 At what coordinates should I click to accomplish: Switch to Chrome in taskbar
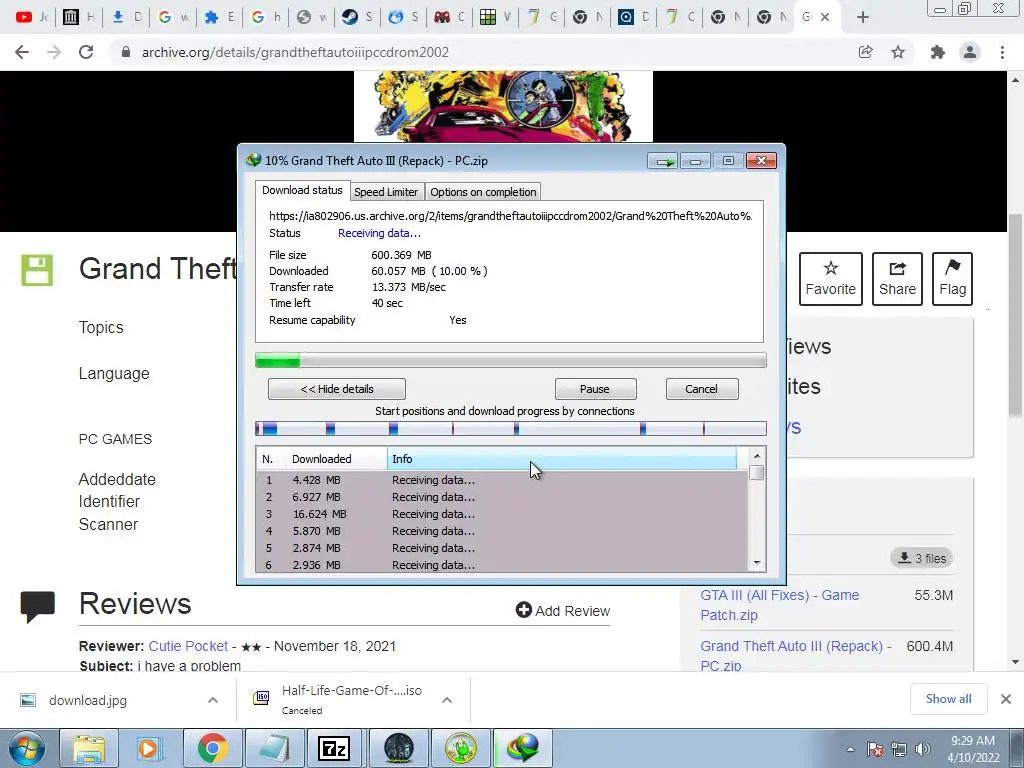(x=212, y=748)
